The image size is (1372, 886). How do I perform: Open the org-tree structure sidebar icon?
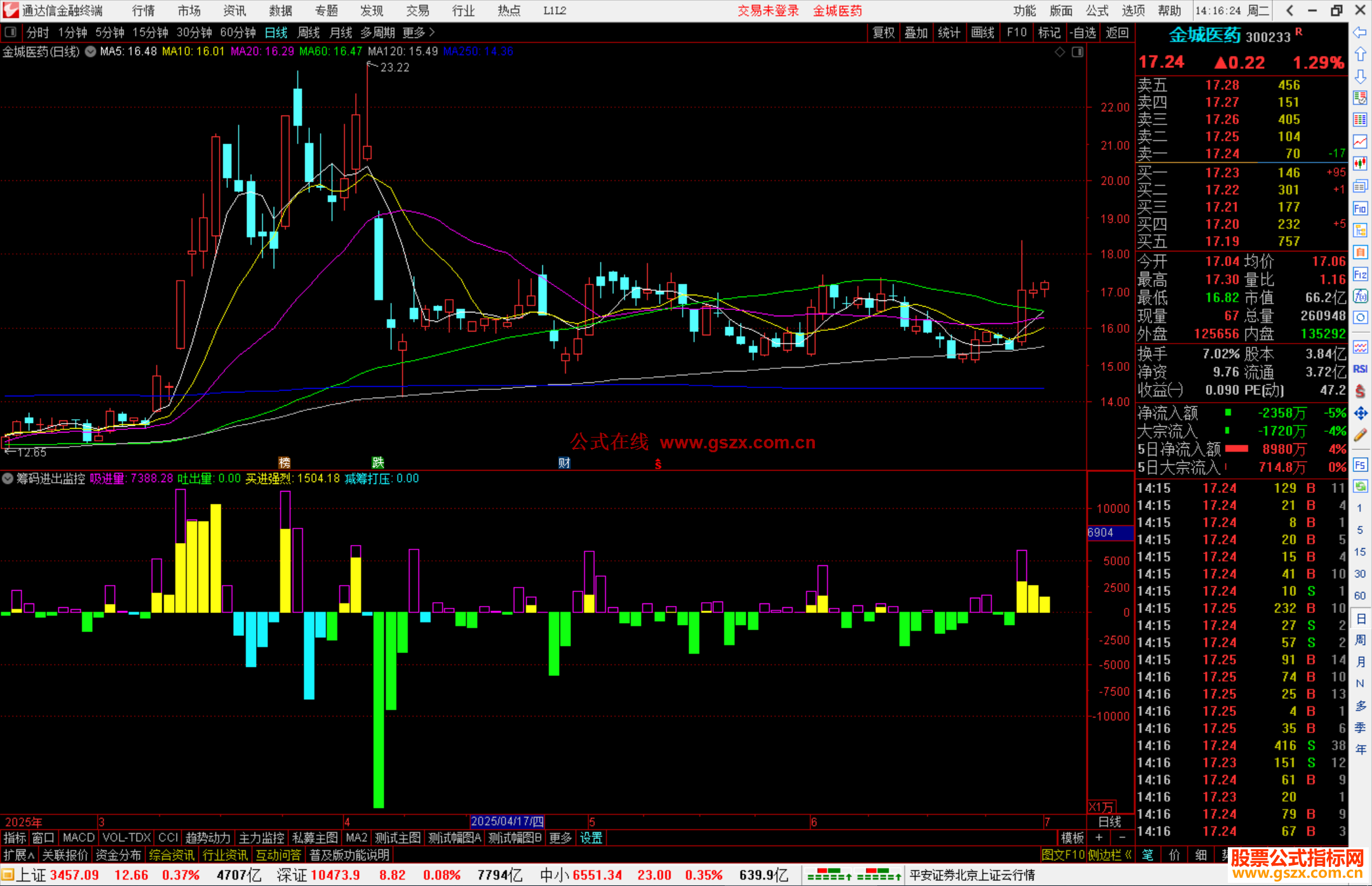click(x=1360, y=230)
